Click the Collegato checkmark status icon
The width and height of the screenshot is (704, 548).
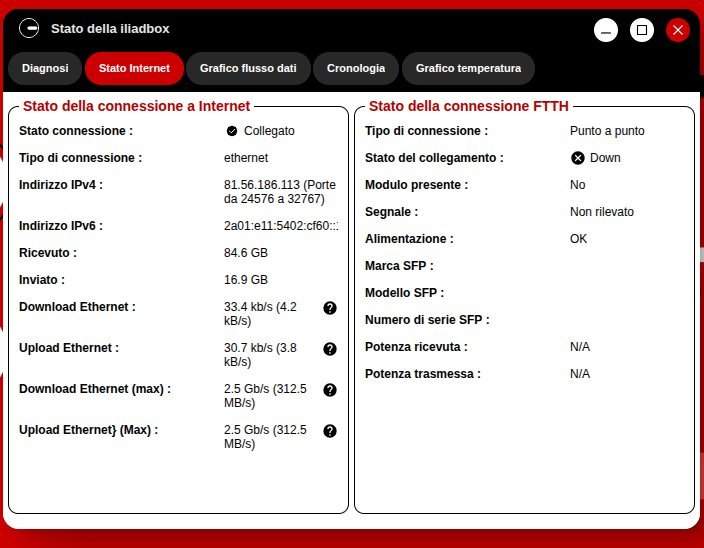(x=232, y=131)
